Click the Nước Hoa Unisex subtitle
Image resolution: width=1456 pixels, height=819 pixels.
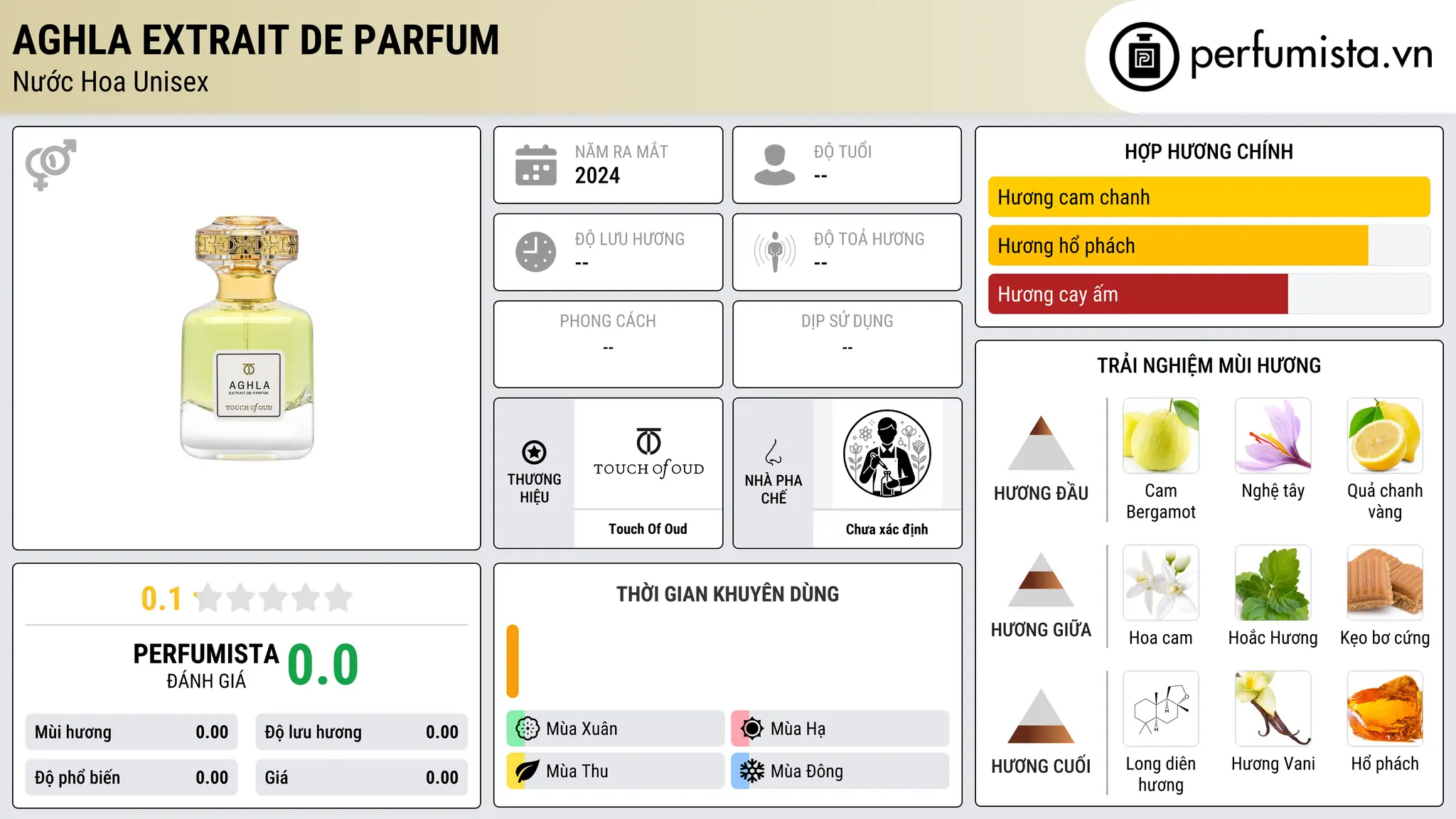click(111, 82)
